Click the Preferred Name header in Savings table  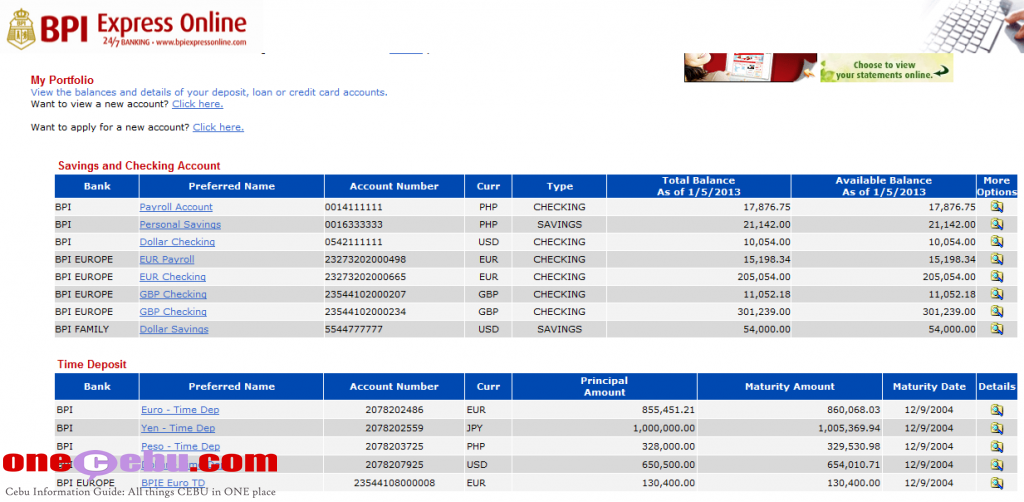[232, 187]
